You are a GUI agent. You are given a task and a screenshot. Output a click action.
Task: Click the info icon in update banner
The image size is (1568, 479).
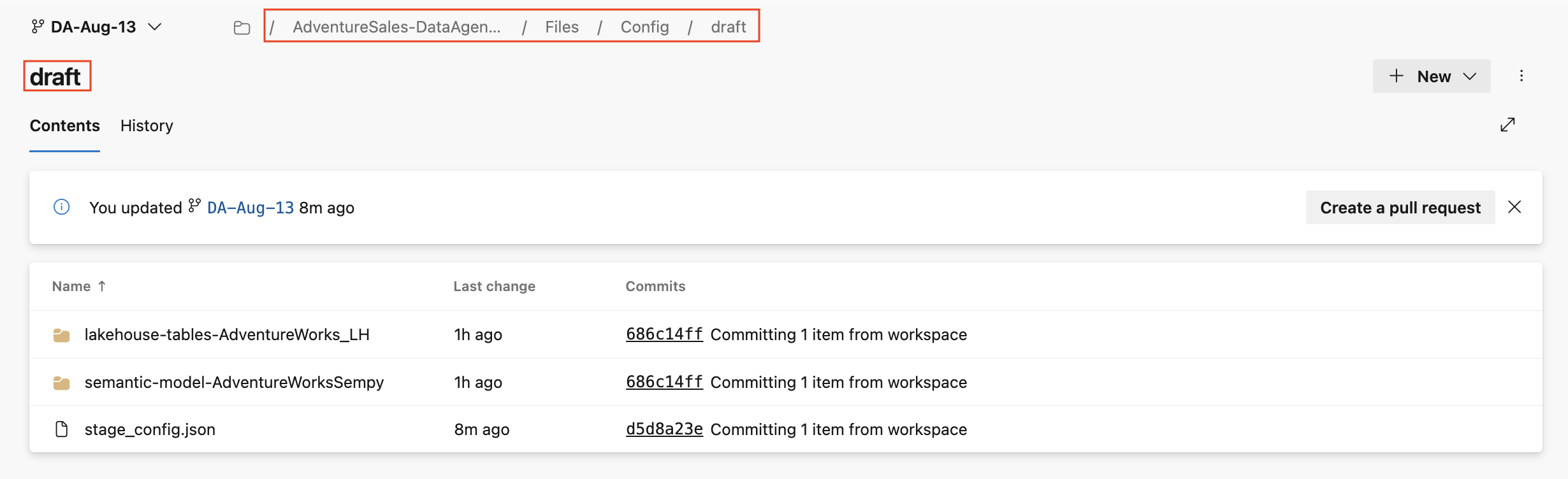(62, 207)
